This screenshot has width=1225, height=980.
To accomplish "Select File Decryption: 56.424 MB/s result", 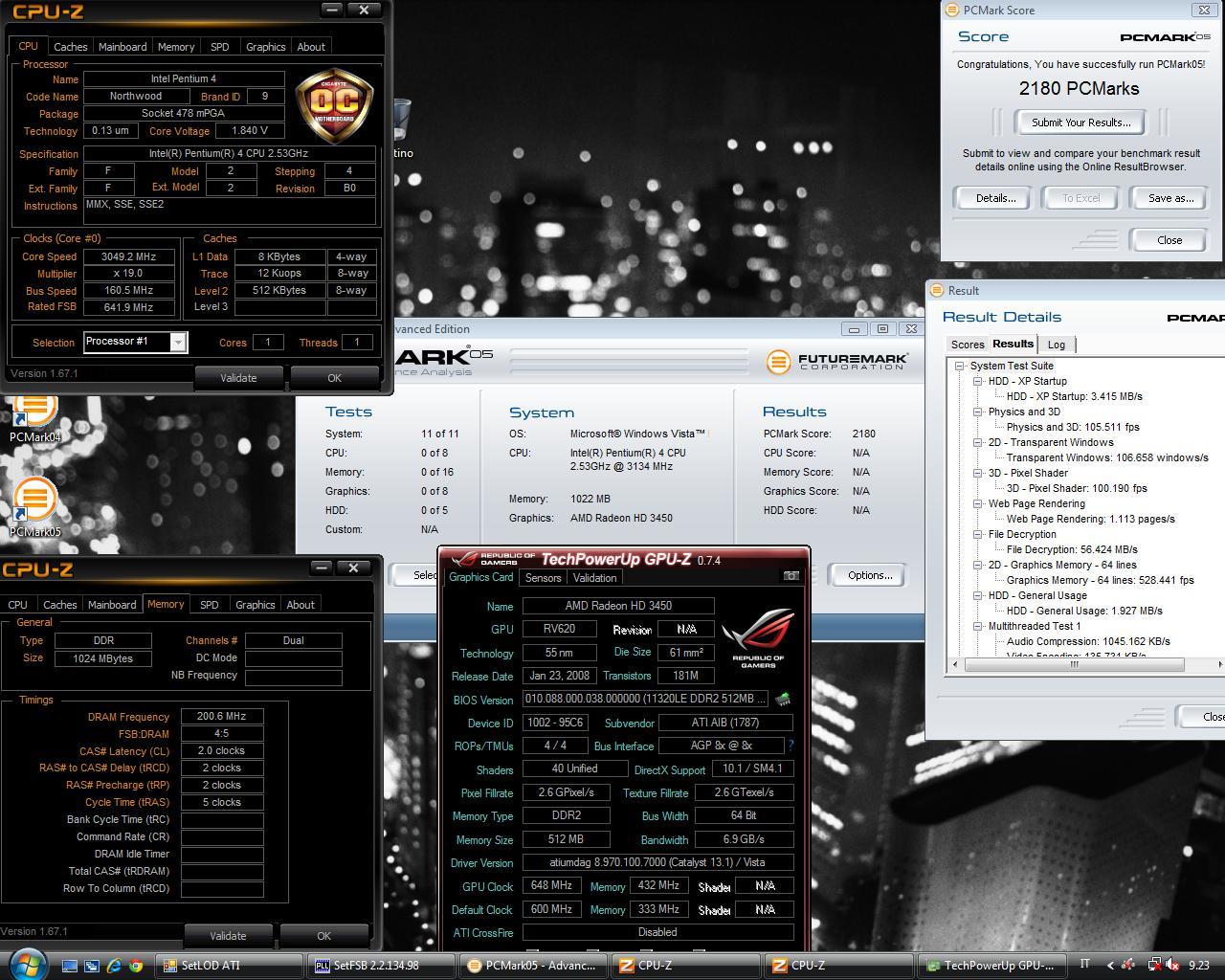I will tap(1072, 549).
